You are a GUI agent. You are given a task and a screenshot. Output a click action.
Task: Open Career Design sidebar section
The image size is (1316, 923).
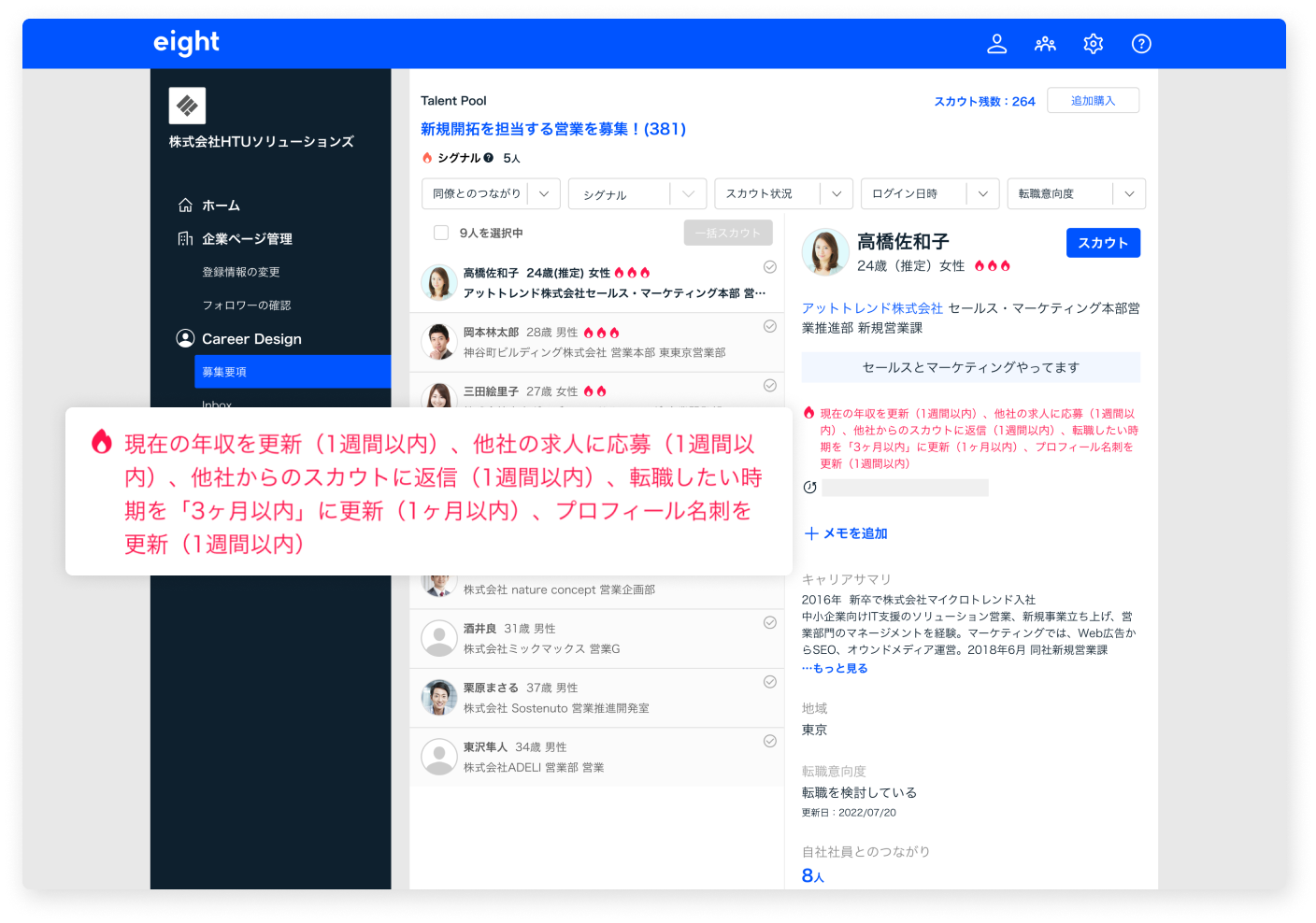251,338
